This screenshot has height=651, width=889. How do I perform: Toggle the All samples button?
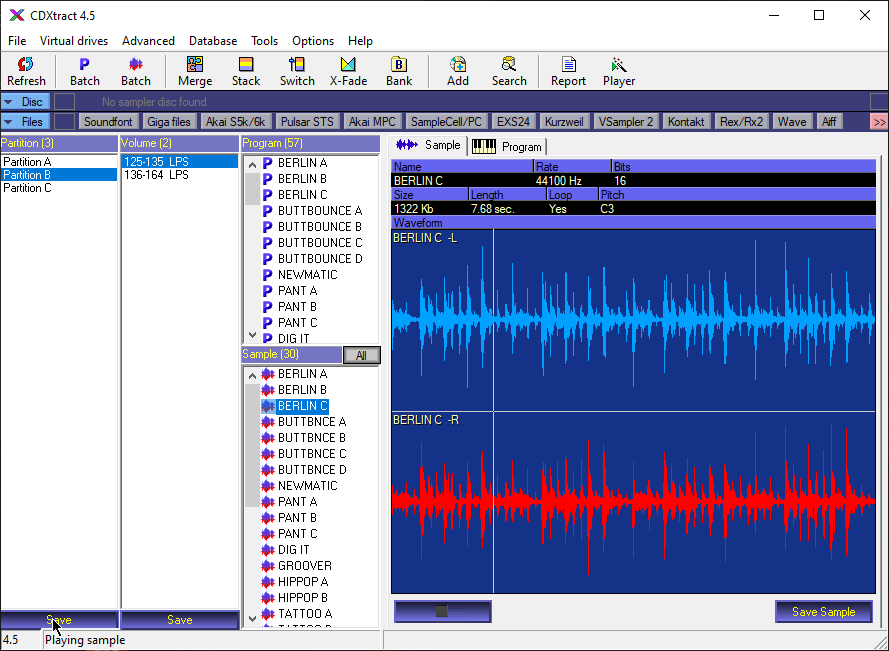coord(361,355)
